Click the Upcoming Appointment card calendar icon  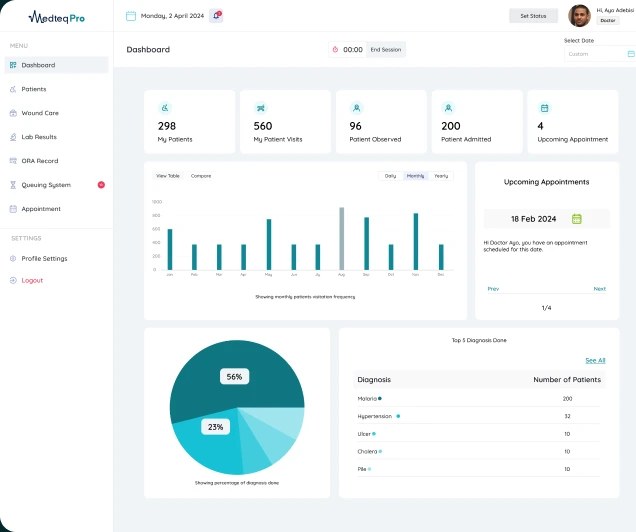click(544, 108)
